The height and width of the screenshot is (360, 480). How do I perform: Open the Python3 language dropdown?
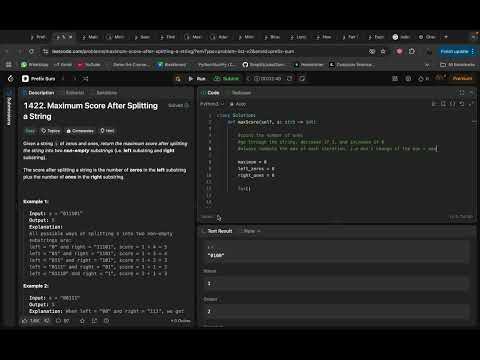coord(212,104)
